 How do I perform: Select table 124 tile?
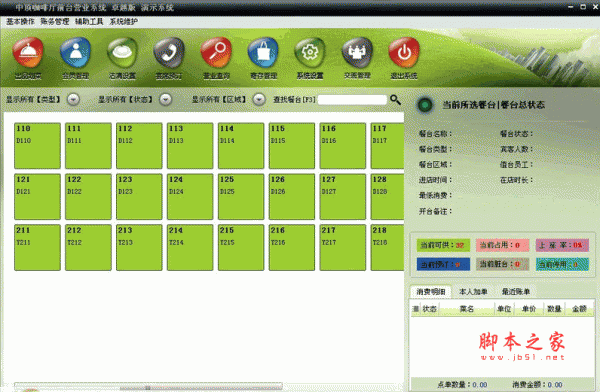point(190,196)
